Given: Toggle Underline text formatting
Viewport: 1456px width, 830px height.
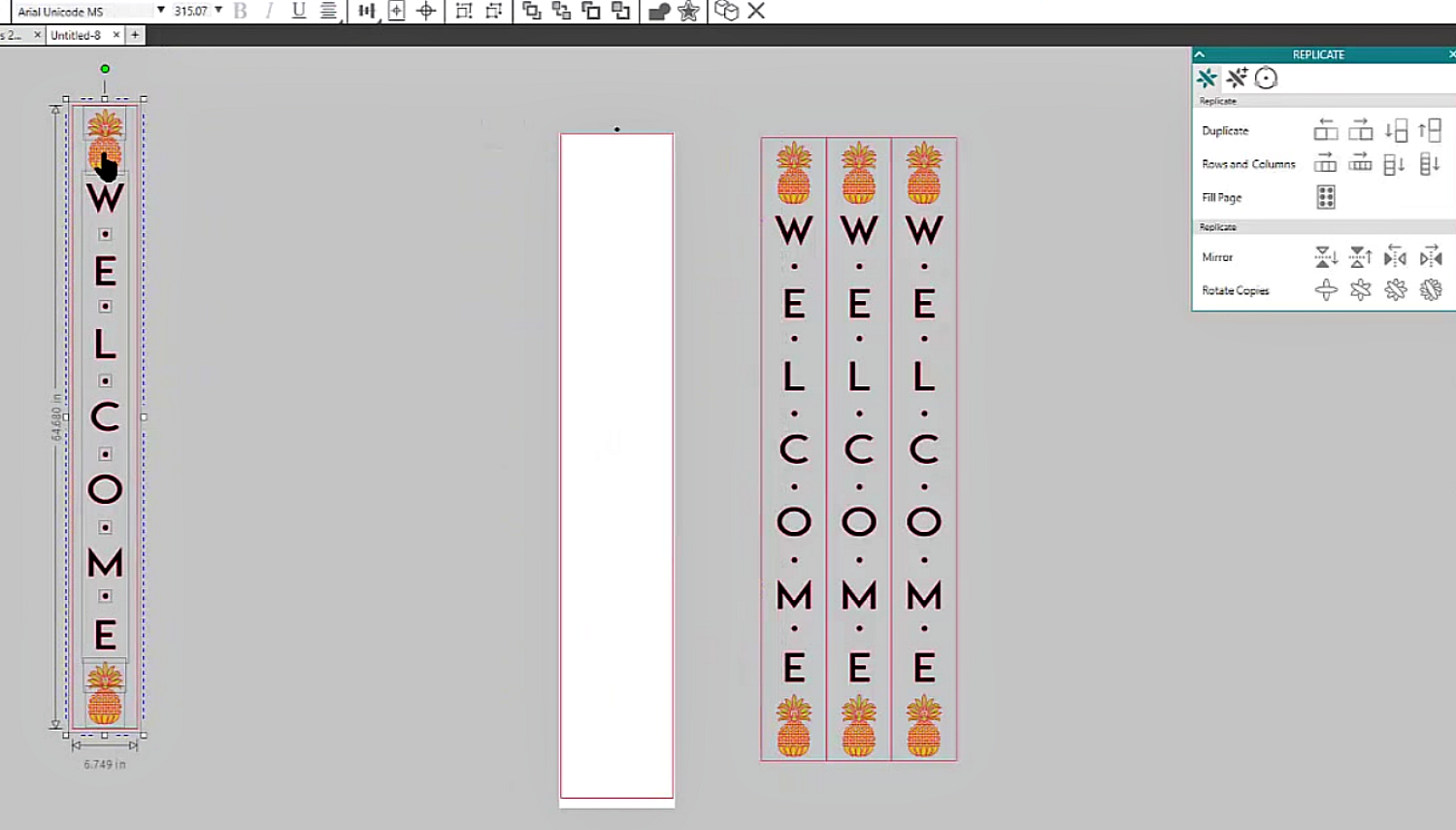Looking at the screenshot, I should click(x=299, y=11).
